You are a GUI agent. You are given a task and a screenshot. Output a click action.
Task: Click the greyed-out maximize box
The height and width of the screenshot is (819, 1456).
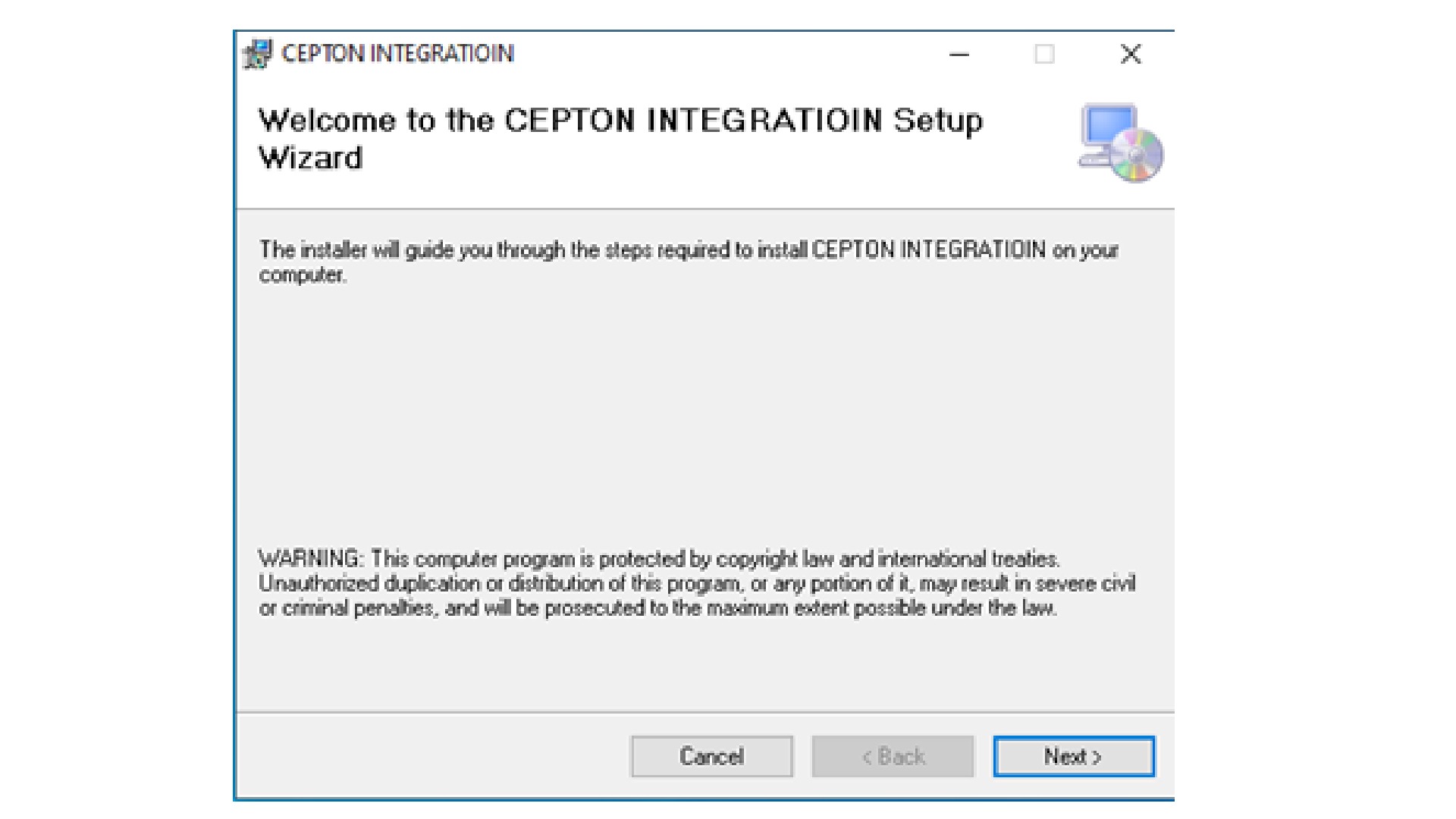[1044, 55]
